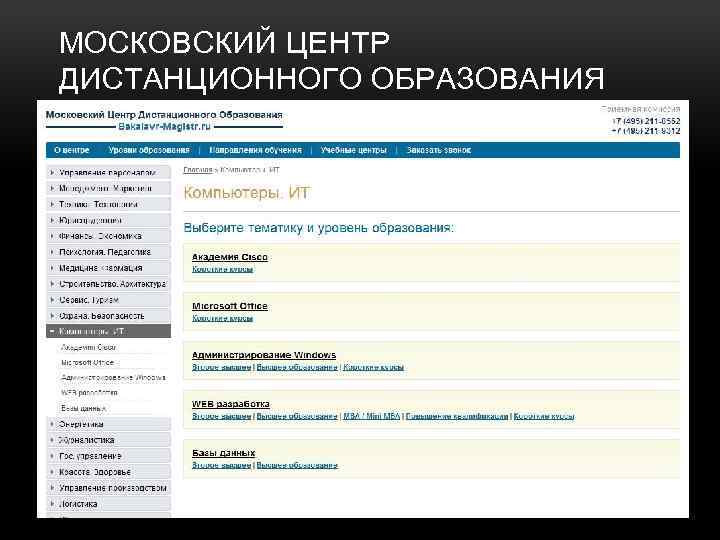Click the Компьютеры. ИТ page heading
The height and width of the screenshot is (540, 720).
point(247,192)
